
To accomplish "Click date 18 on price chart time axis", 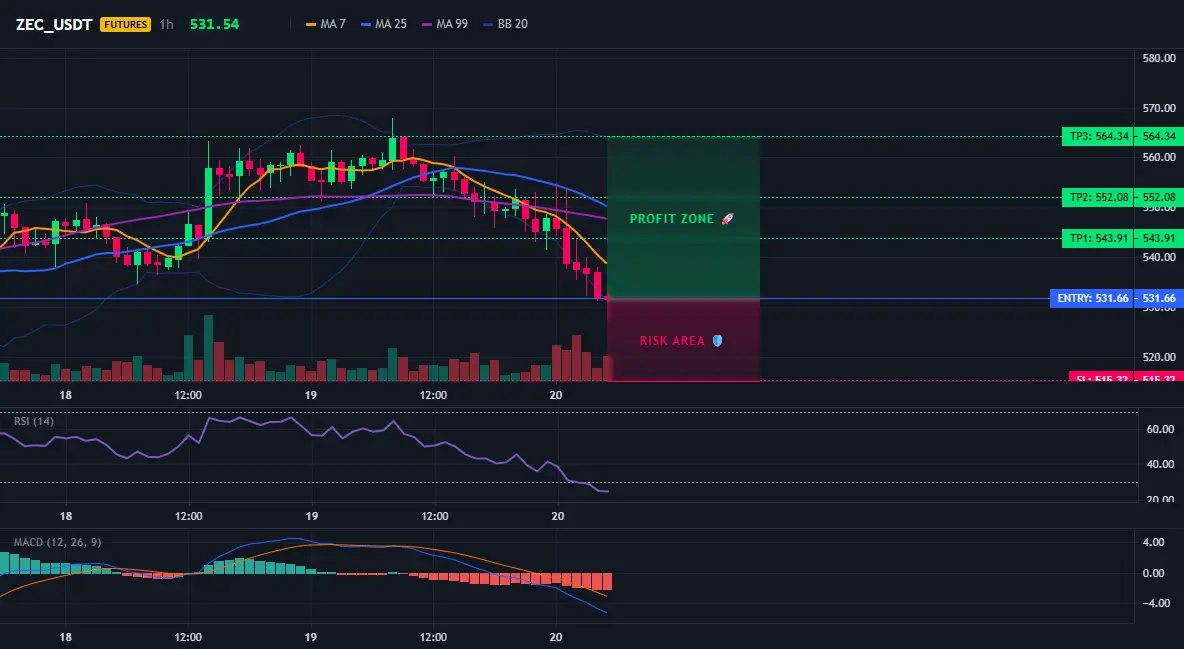I will [66, 395].
